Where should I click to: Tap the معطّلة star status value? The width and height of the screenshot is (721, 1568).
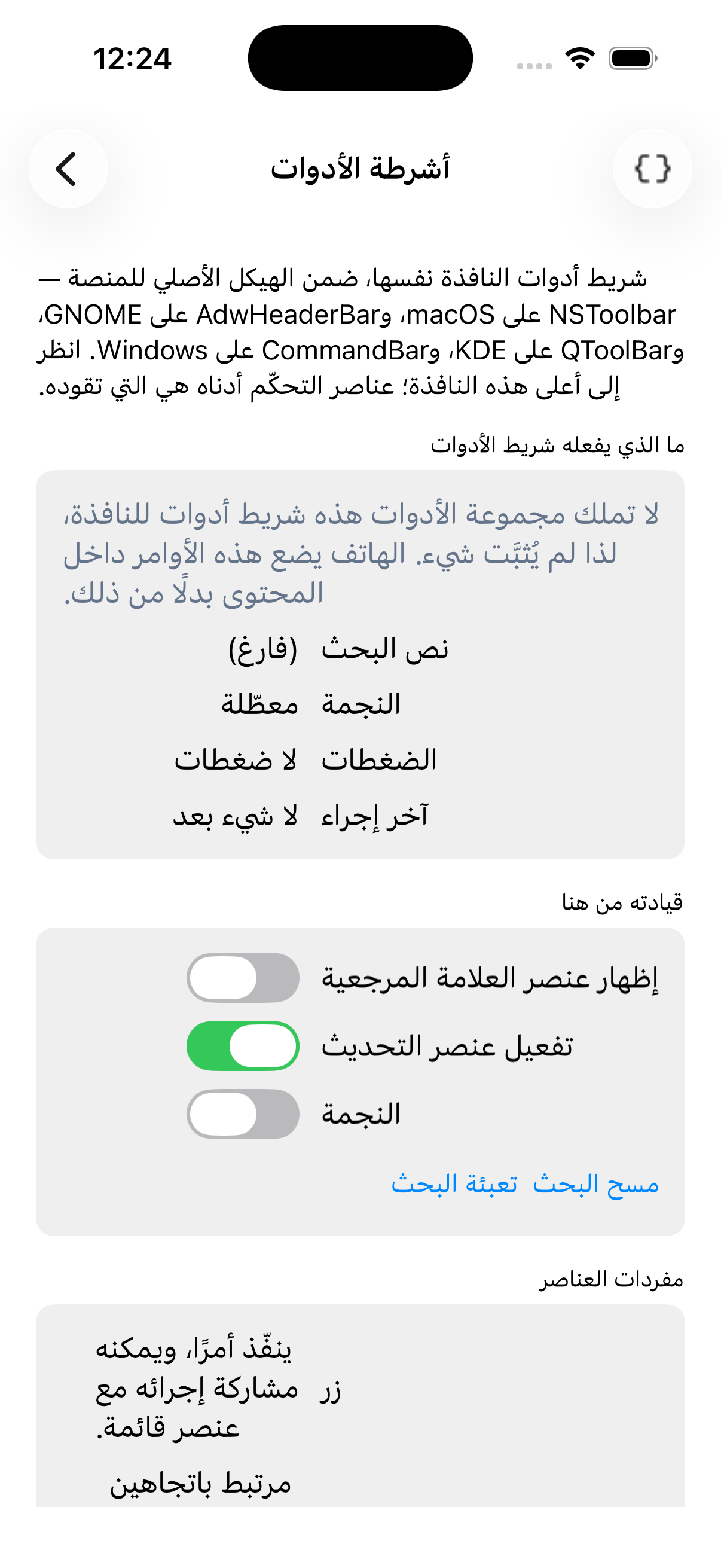[x=259, y=704]
